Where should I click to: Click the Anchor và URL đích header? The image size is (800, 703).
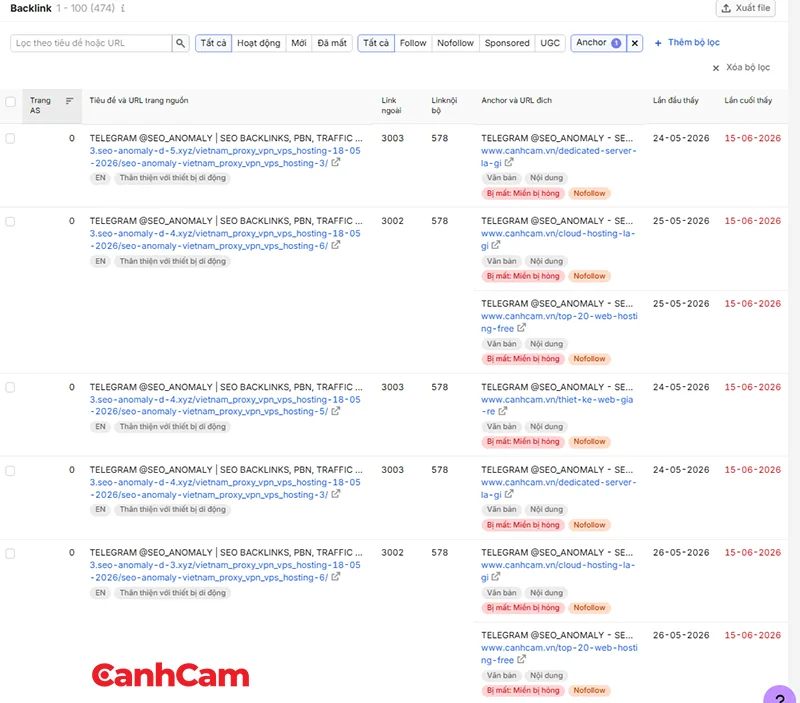point(516,101)
